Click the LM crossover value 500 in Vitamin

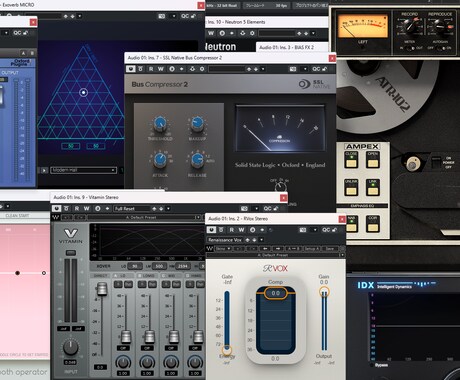159,266
